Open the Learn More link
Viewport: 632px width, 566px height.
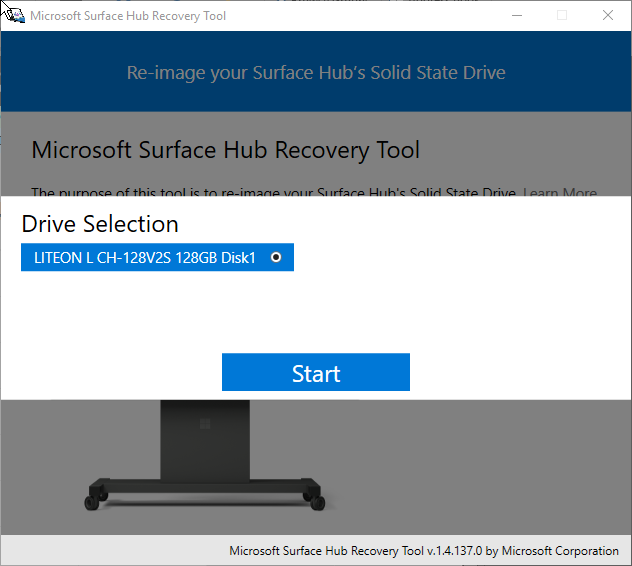coord(560,192)
